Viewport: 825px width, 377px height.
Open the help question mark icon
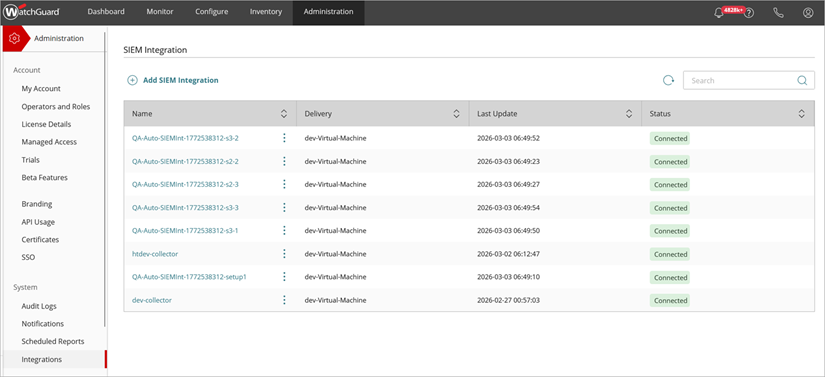749,13
